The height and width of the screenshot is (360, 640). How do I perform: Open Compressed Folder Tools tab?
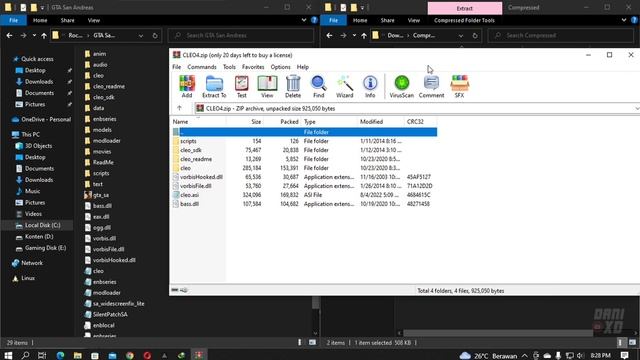[464, 20]
